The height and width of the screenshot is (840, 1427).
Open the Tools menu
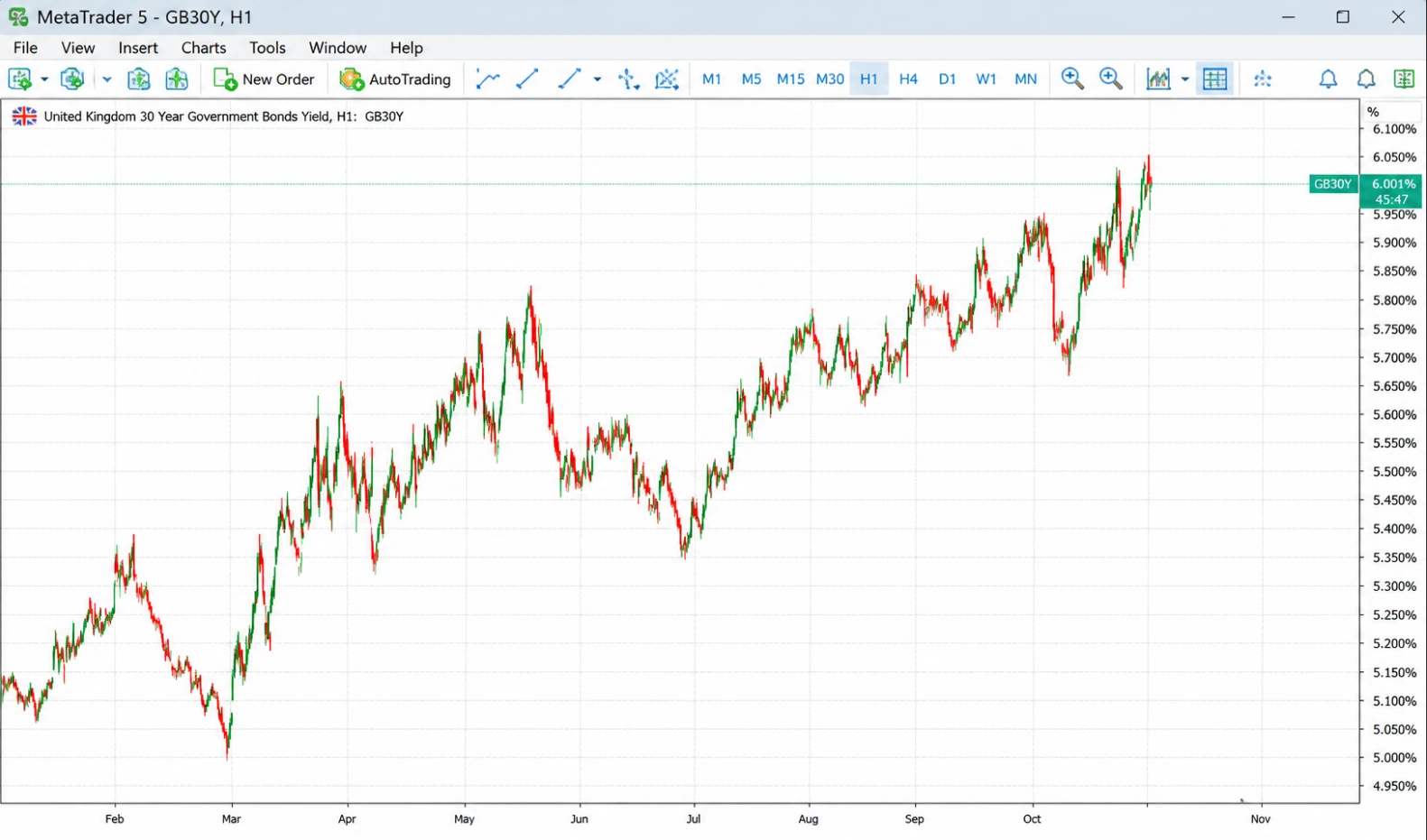click(x=267, y=48)
